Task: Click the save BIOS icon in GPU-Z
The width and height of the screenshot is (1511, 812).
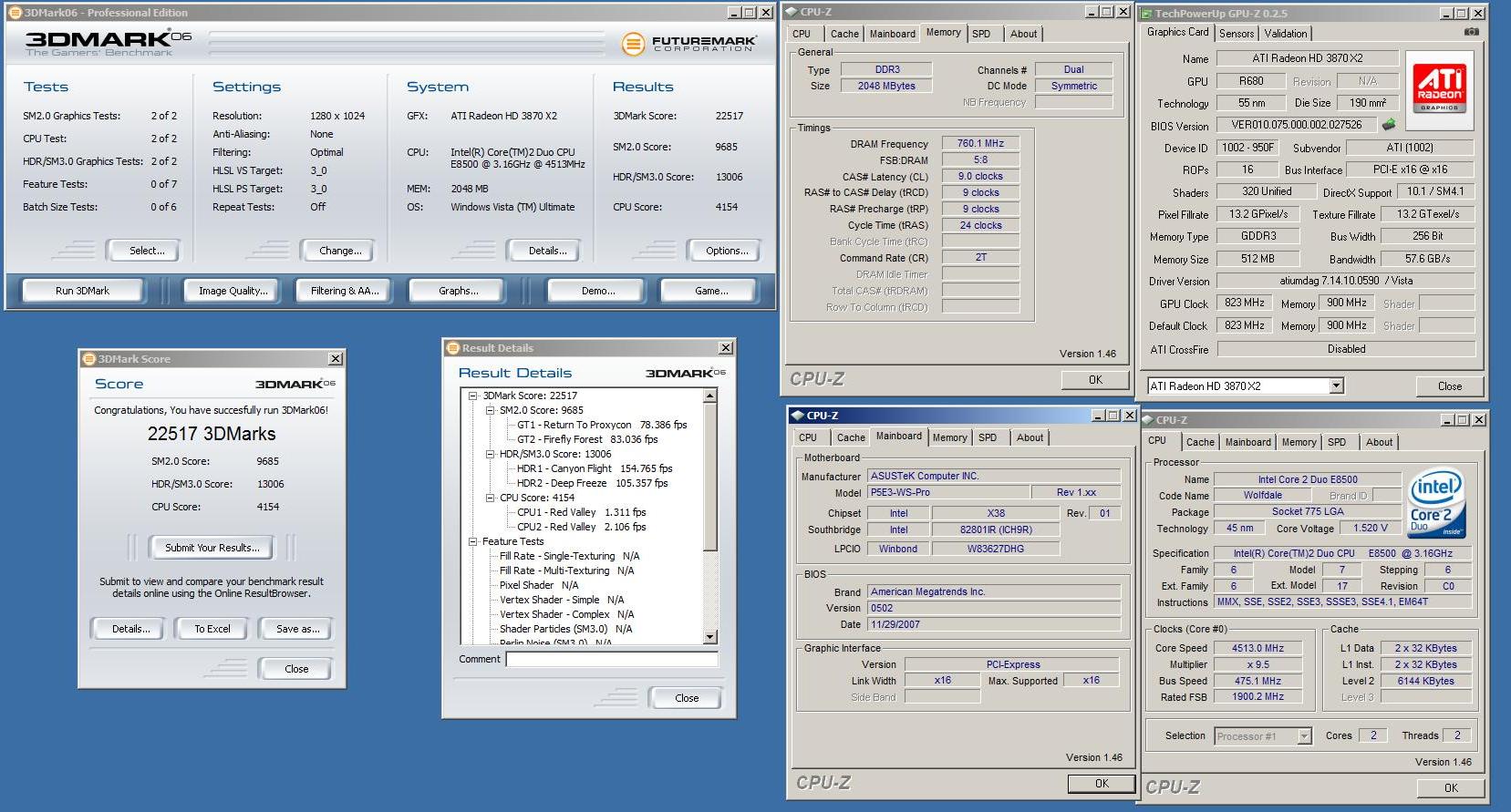Action: 1389,125
